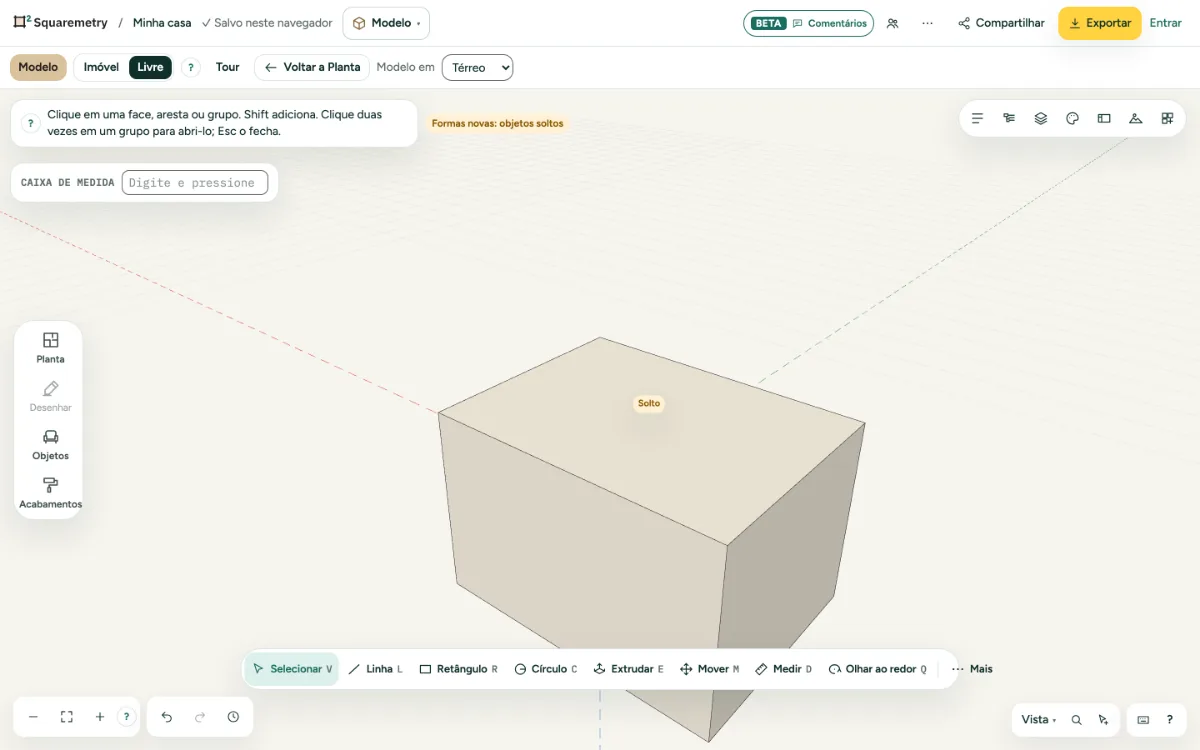Click the Compartilhar button
Viewport: 1200px width, 750px height.
click(1001, 23)
